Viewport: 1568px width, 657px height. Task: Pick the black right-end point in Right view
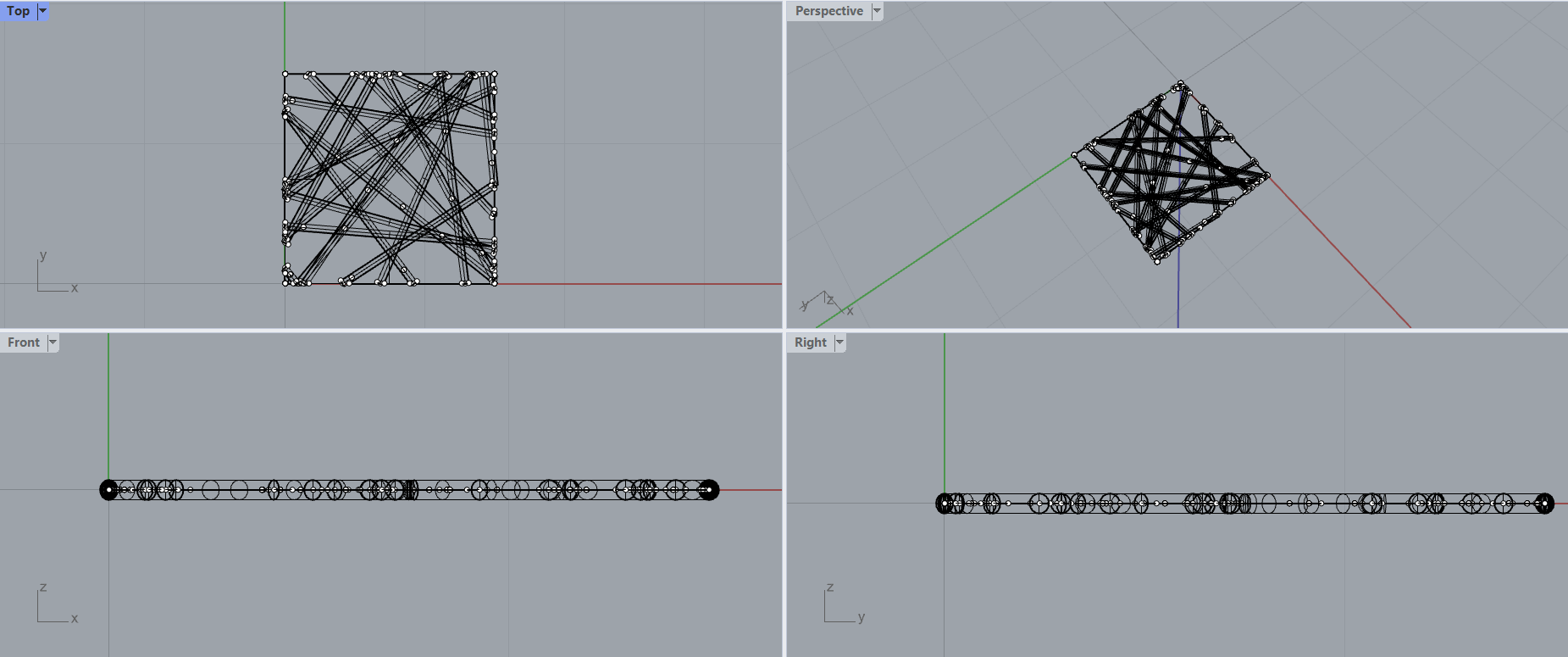(1544, 504)
